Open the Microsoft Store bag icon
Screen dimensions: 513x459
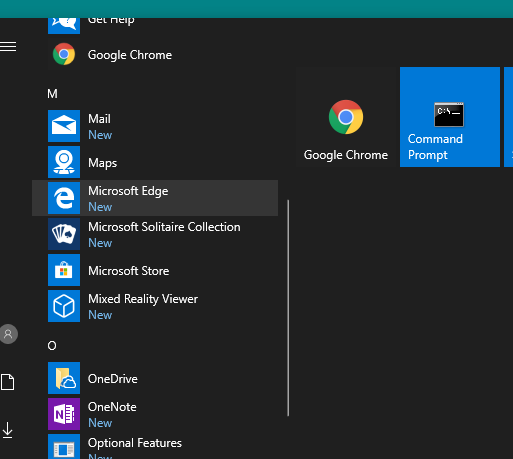[x=64, y=270]
